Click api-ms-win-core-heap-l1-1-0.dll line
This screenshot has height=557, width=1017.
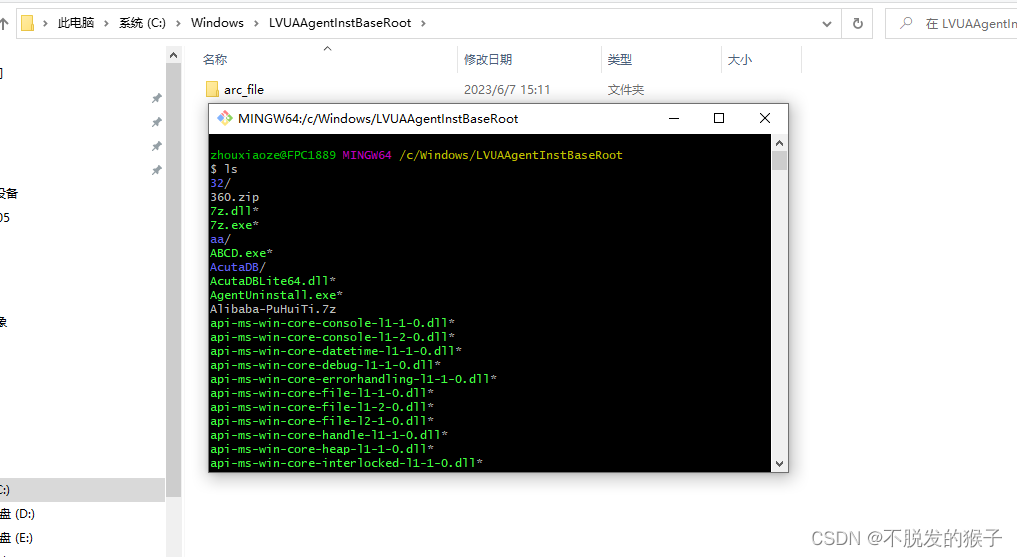pos(322,449)
